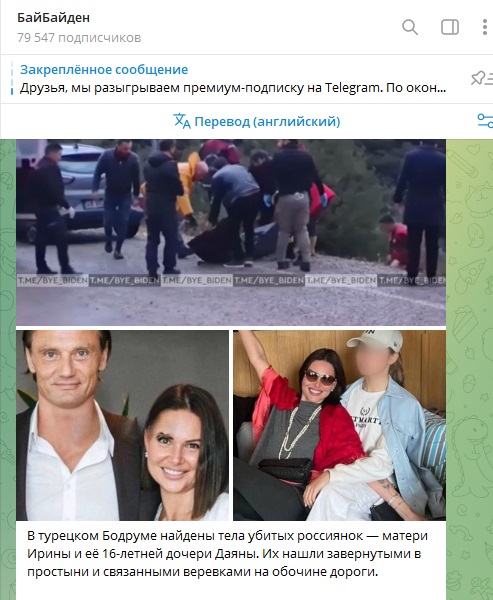The width and height of the screenshot is (493, 600).
Task: Open БайБайден channel info from title
Action: (54, 18)
